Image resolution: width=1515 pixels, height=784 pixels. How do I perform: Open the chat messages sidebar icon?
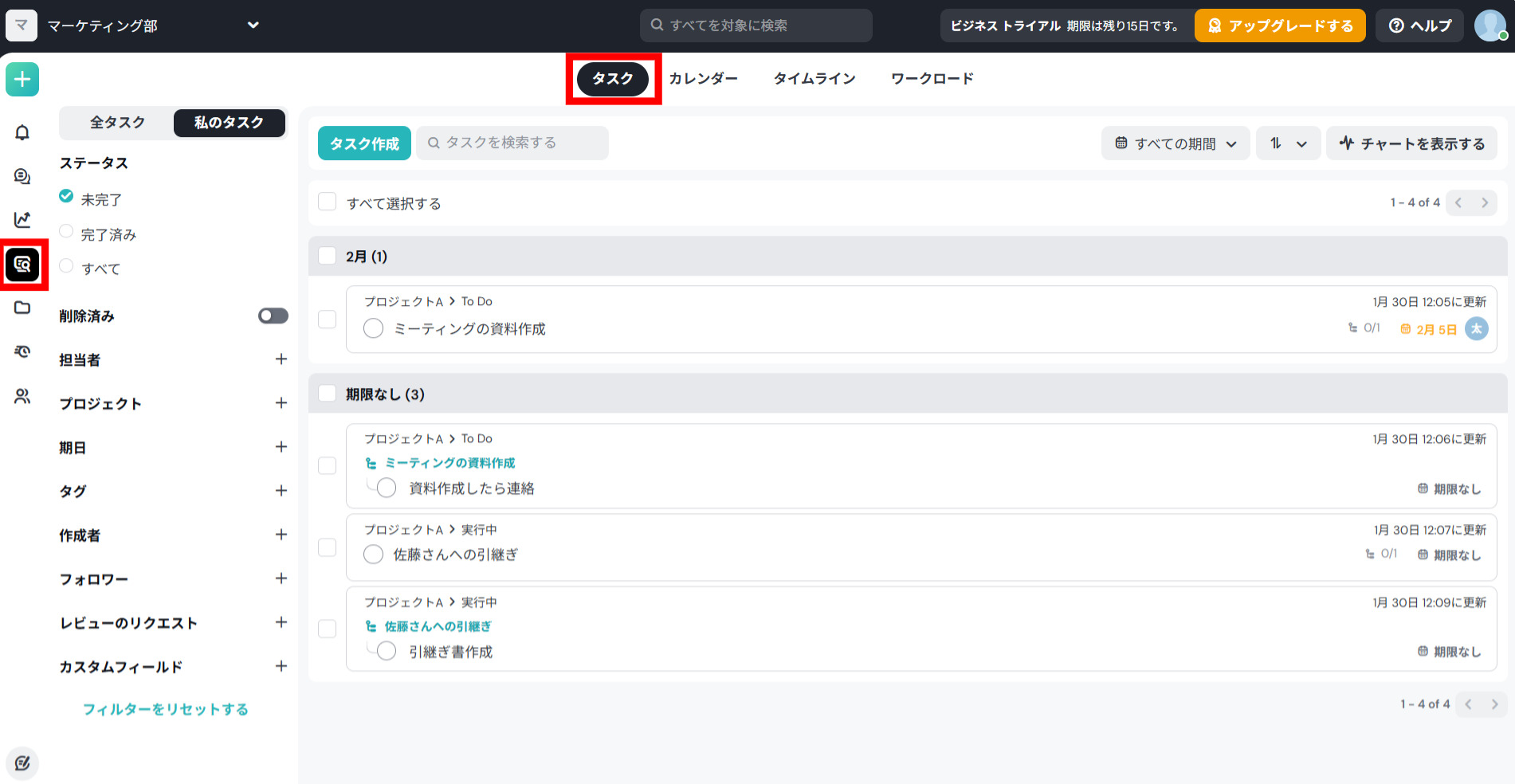click(x=22, y=176)
